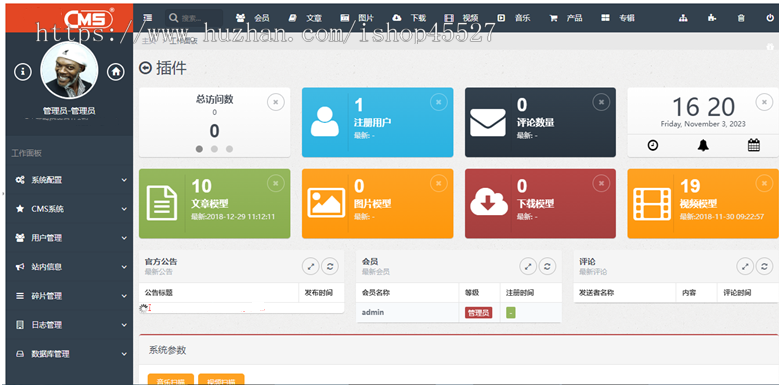781x387 pixels.
Task: Open the 下载 top menu
Action: pos(409,18)
